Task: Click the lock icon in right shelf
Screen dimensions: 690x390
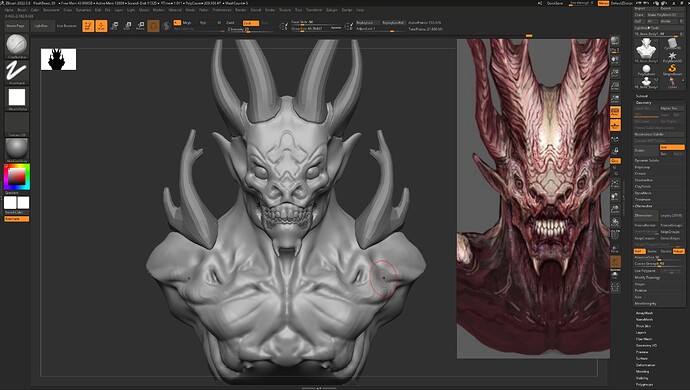Action: 615,151
